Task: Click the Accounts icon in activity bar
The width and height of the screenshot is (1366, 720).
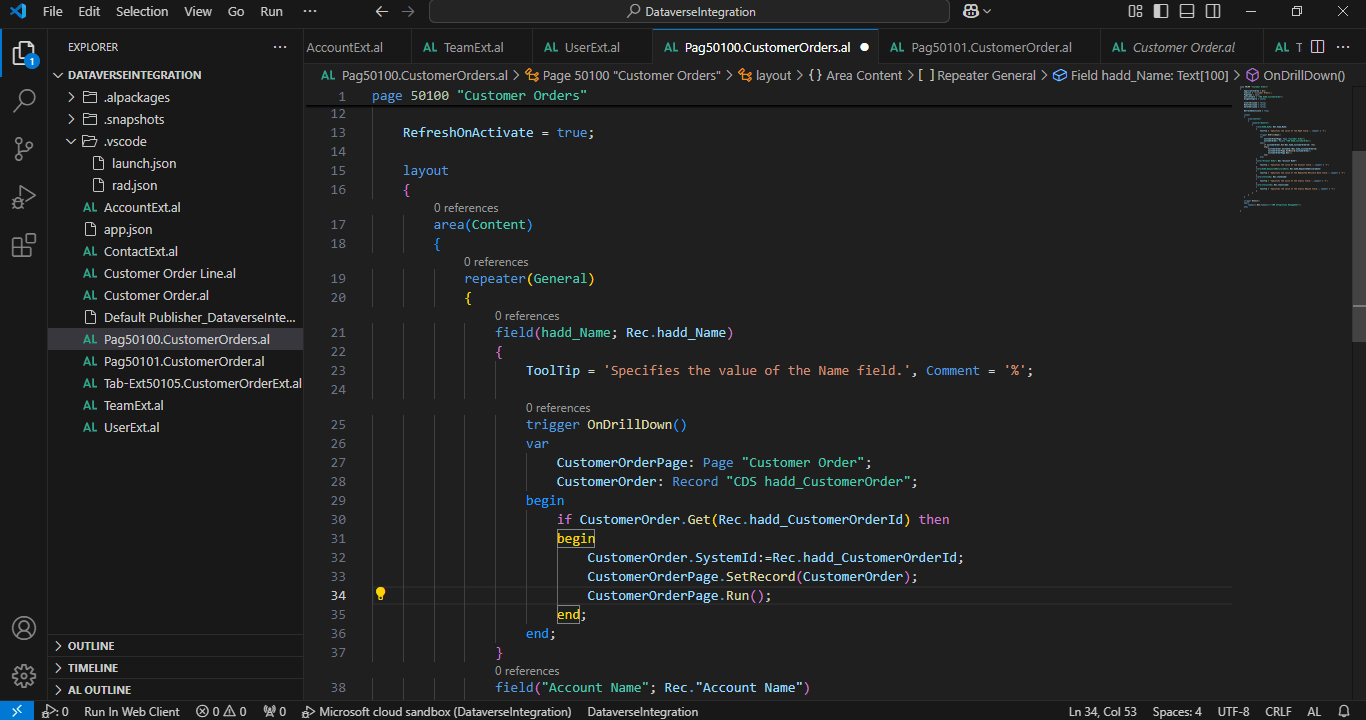Action: 24,629
